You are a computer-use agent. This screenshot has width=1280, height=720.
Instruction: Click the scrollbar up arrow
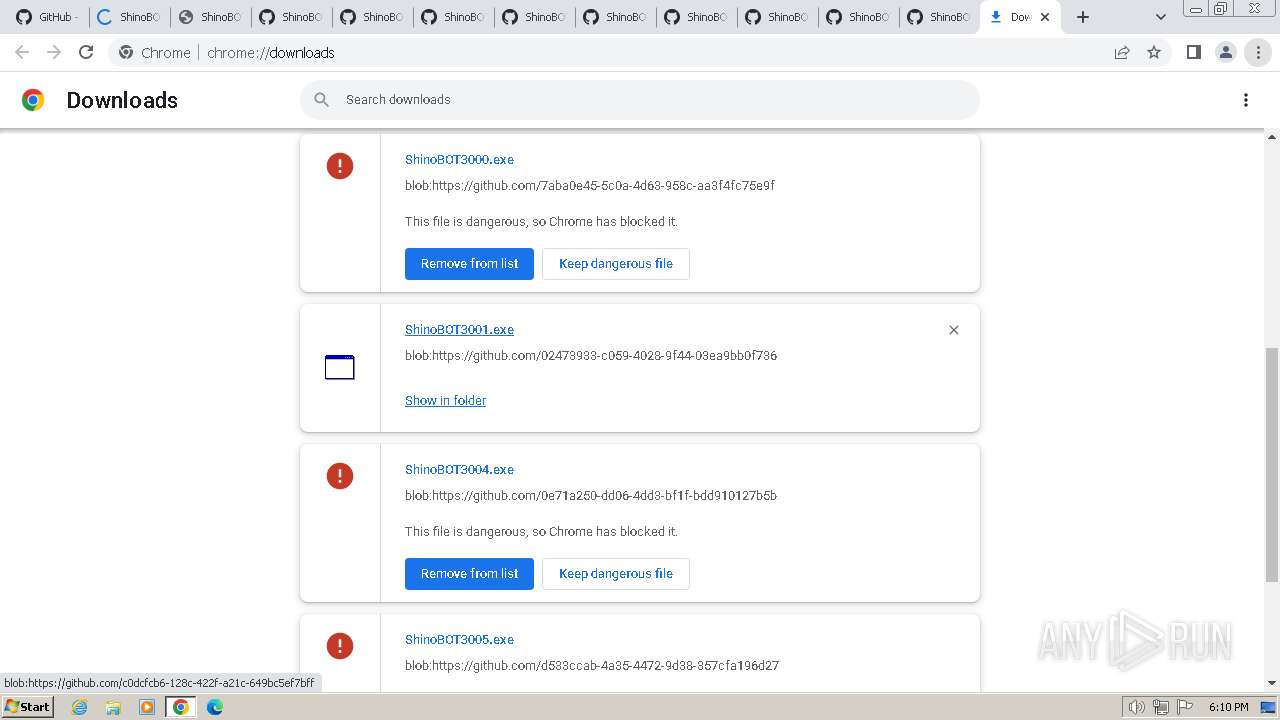(1272, 137)
